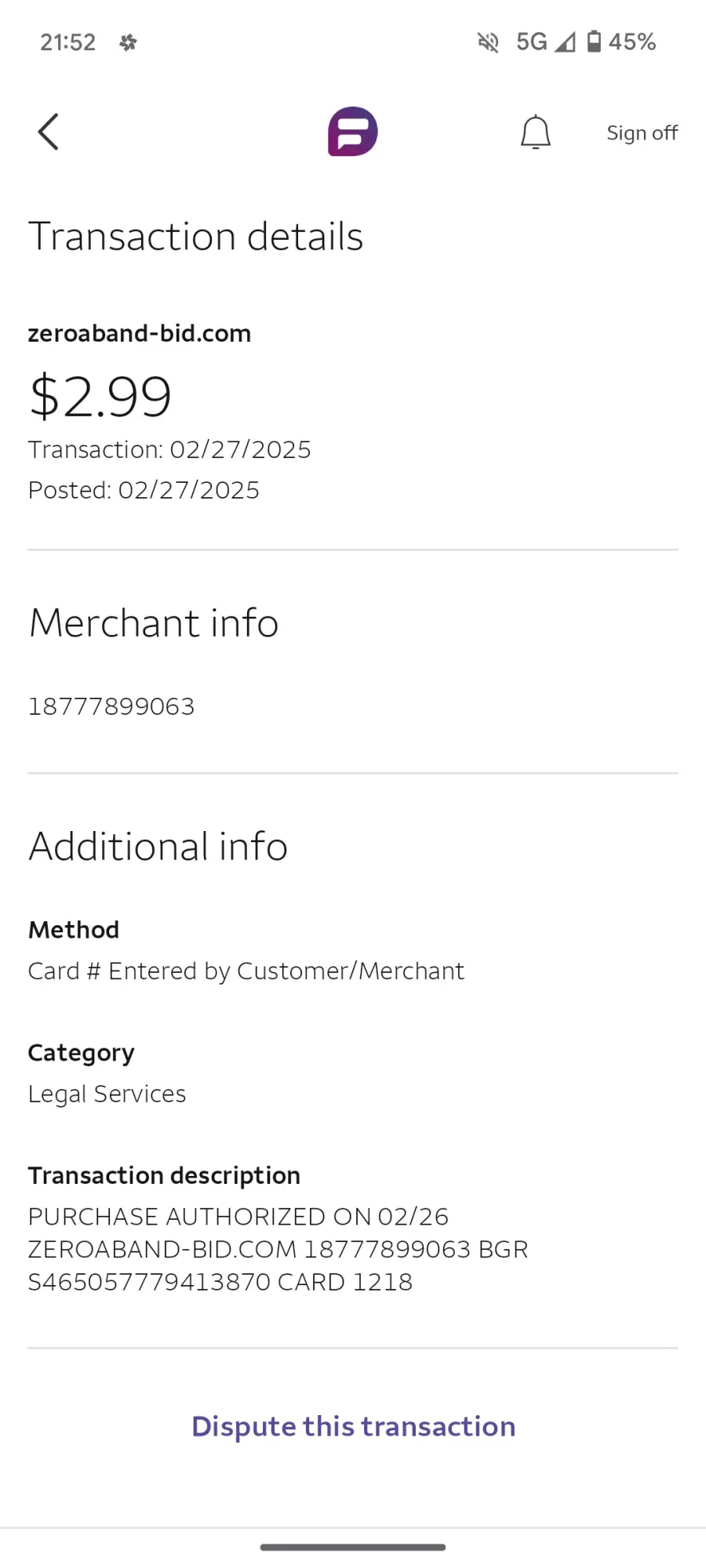The image size is (706, 1568).
Task: Tap merchant phone number 18777899063
Action: click(111, 706)
